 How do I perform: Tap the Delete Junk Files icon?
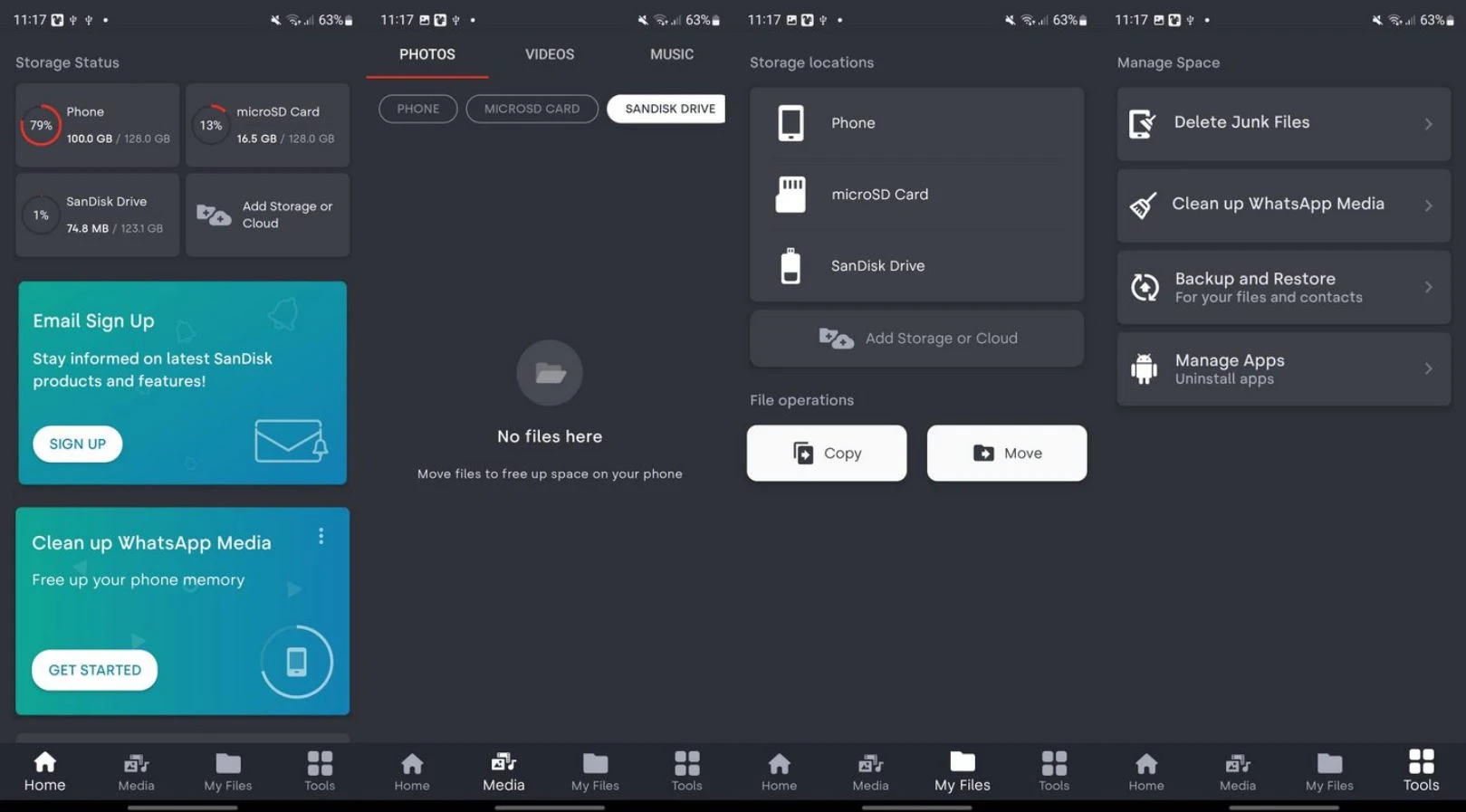click(x=1143, y=124)
